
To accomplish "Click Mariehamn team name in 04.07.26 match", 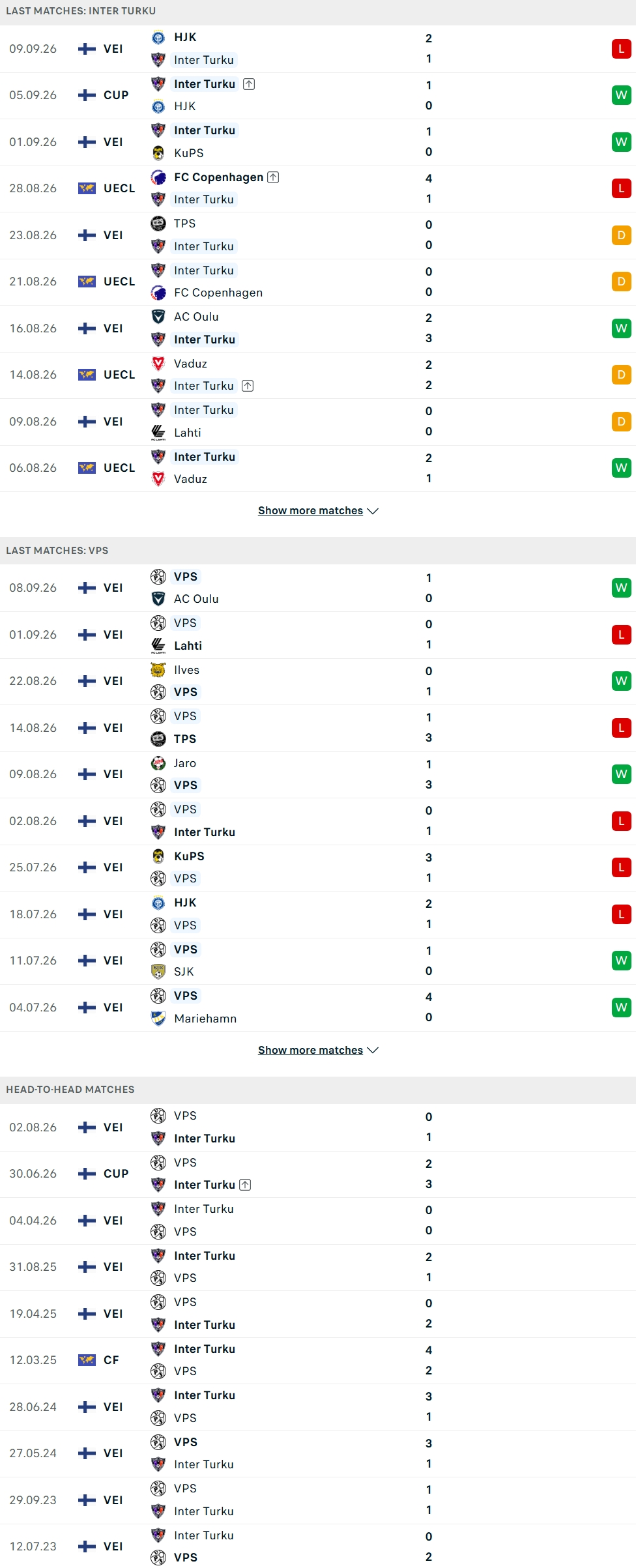I will [x=205, y=1019].
